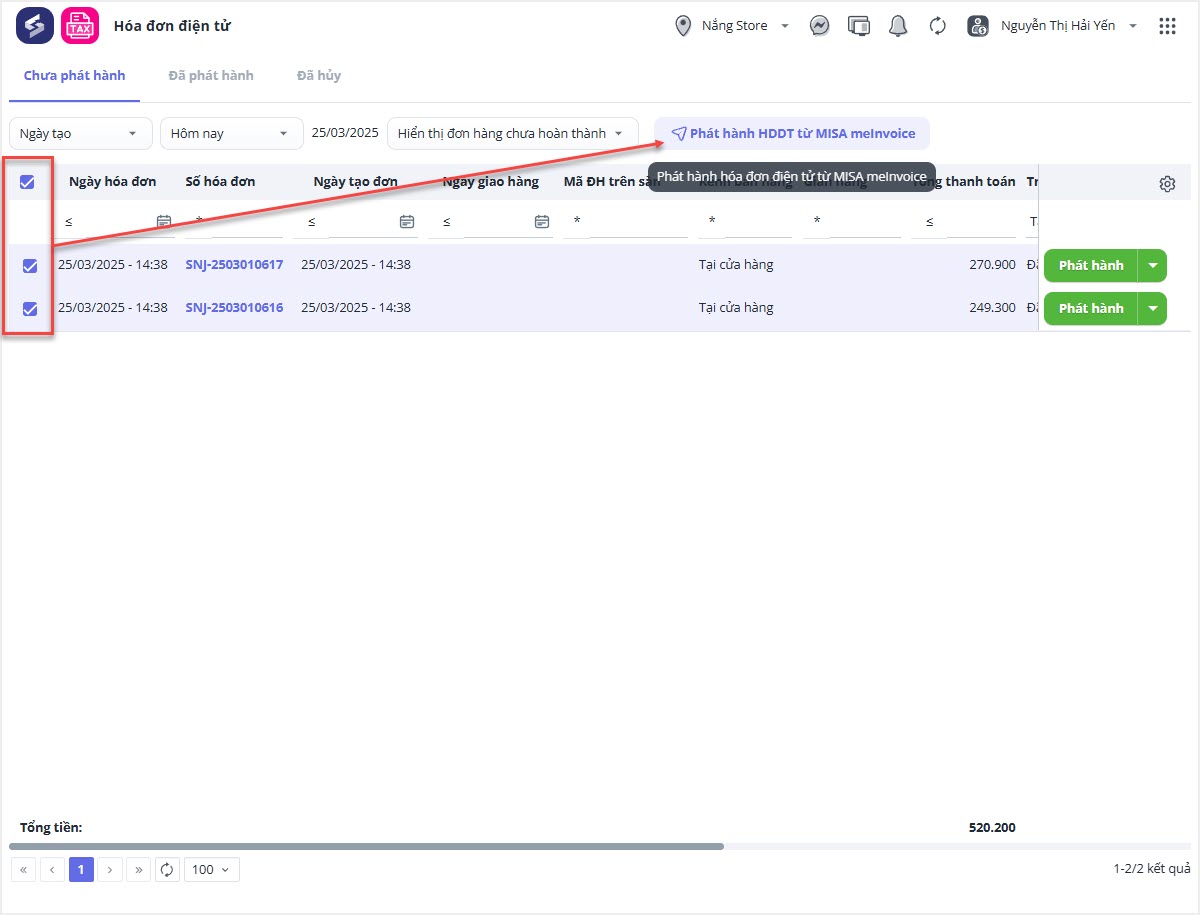Reload the table using pagination refresh icon
This screenshot has height=915, width=1200.
click(x=167, y=870)
